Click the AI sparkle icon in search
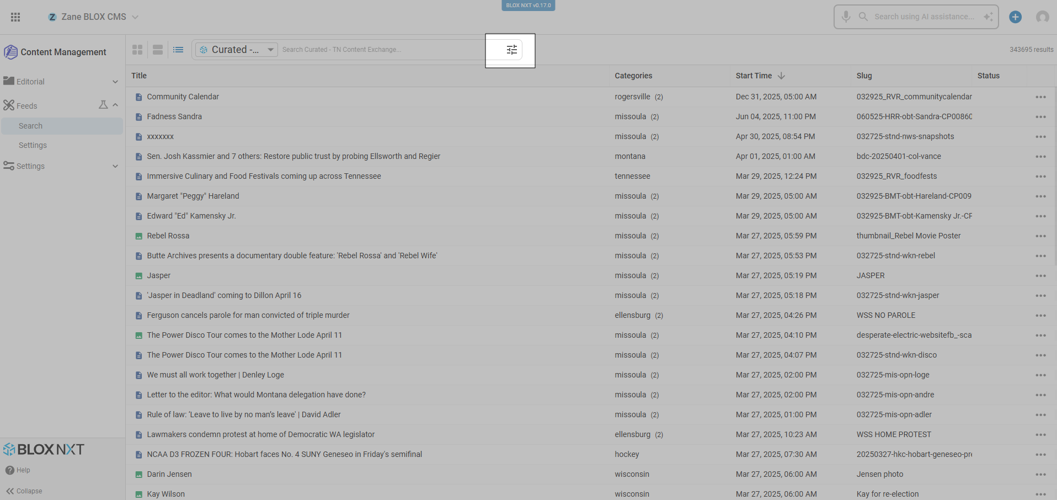The height and width of the screenshot is (500, 1057). pyautogui.click(x=988, y=17)
